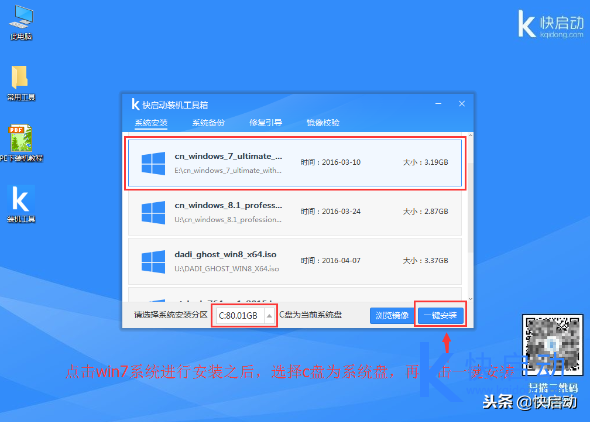This screenshot has height=422, width=590.
Task: Switch to the 修复引导 tab
Action: tap(265, 123)
